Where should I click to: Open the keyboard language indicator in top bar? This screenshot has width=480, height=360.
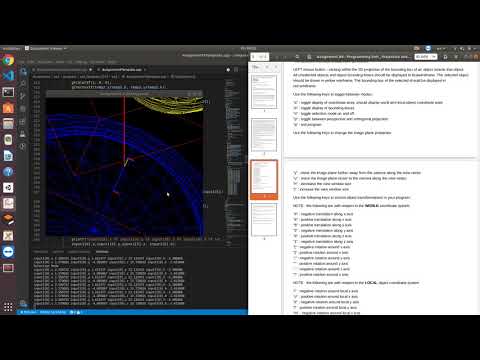pos(441,48)
